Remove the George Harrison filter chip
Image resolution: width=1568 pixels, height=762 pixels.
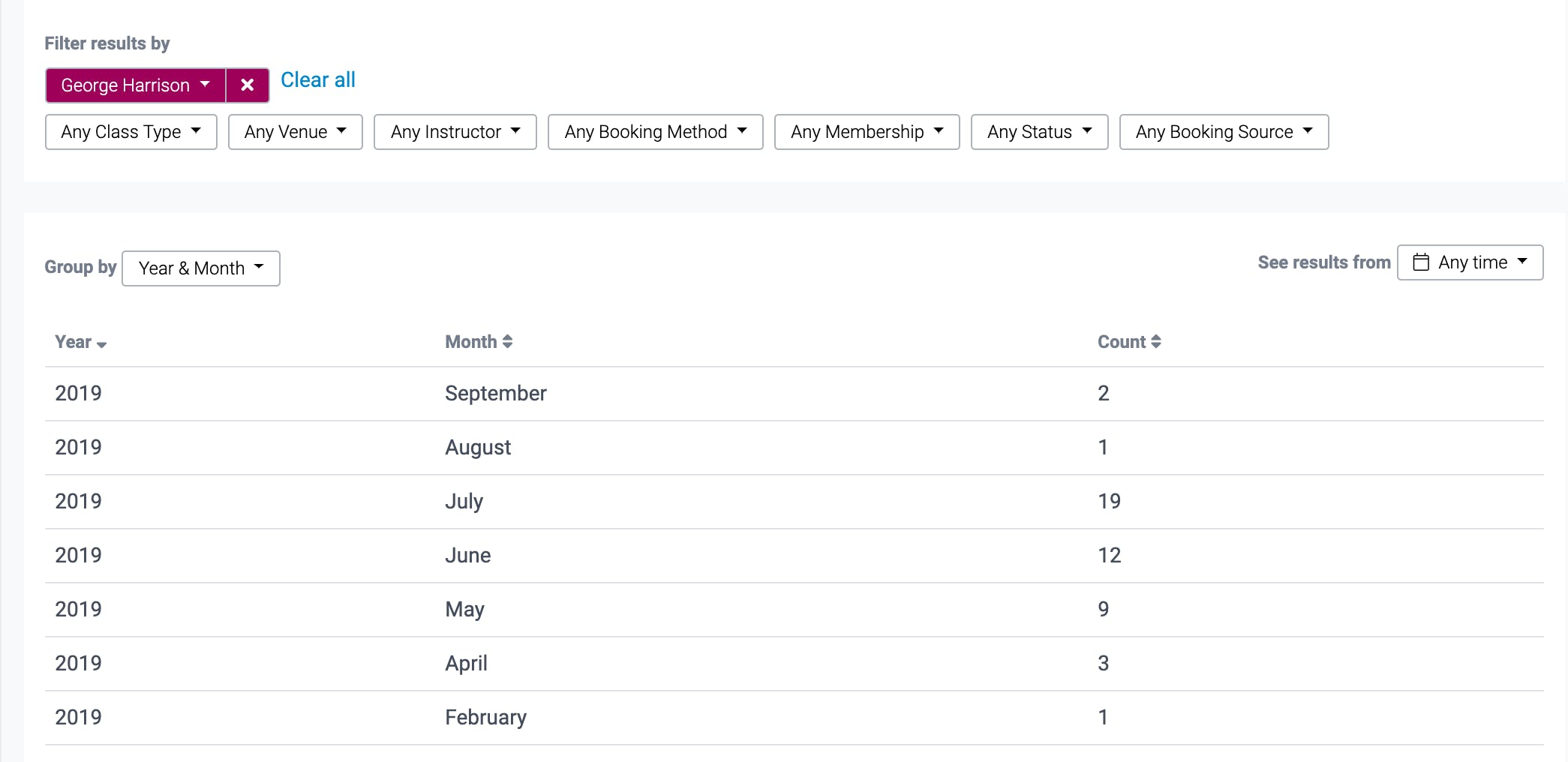(x=248, y=85)
